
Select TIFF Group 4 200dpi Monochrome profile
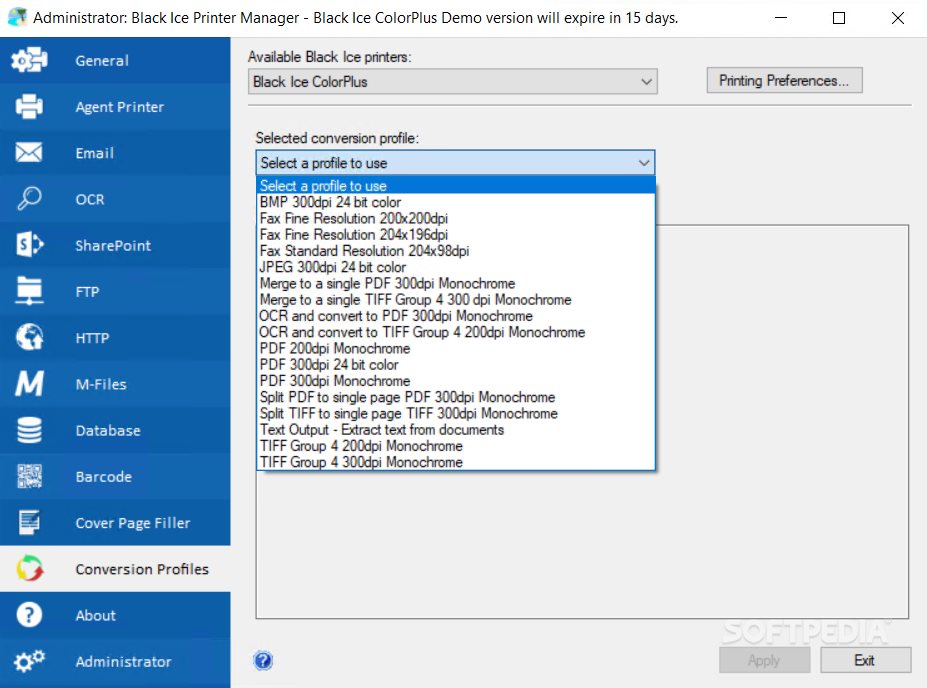[456, 446]
